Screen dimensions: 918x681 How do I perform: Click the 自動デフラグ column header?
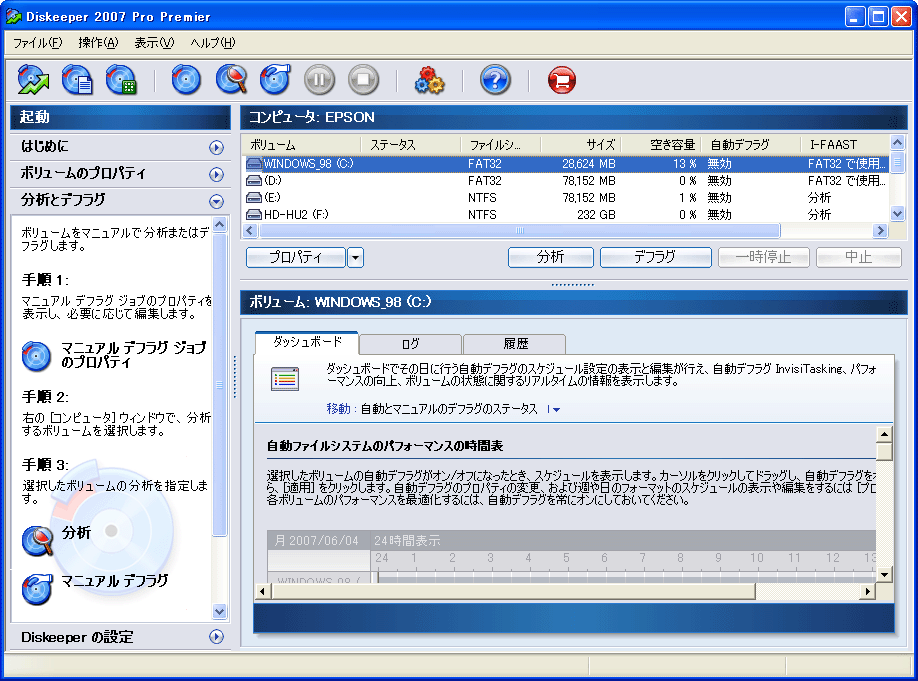[751, 145]
